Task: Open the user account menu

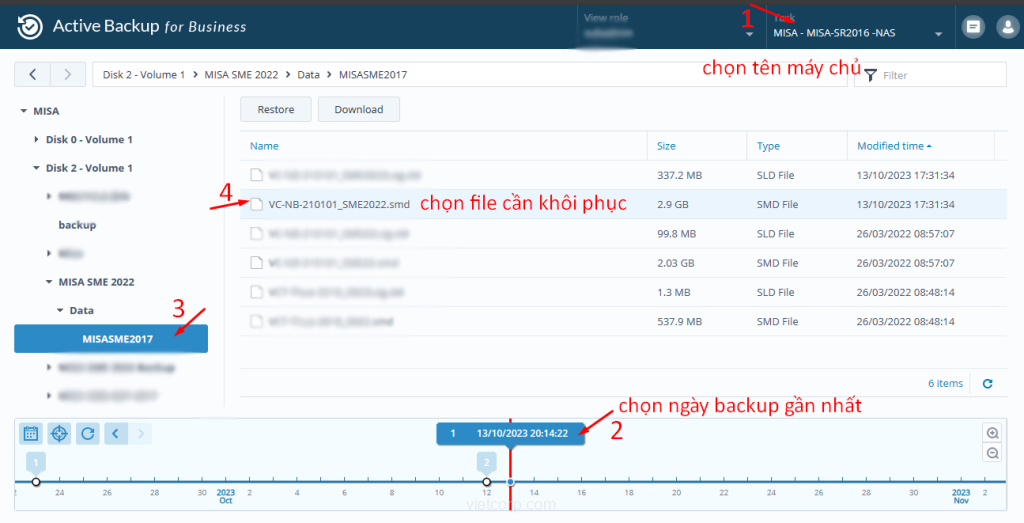Action: tap(1006, 27)
